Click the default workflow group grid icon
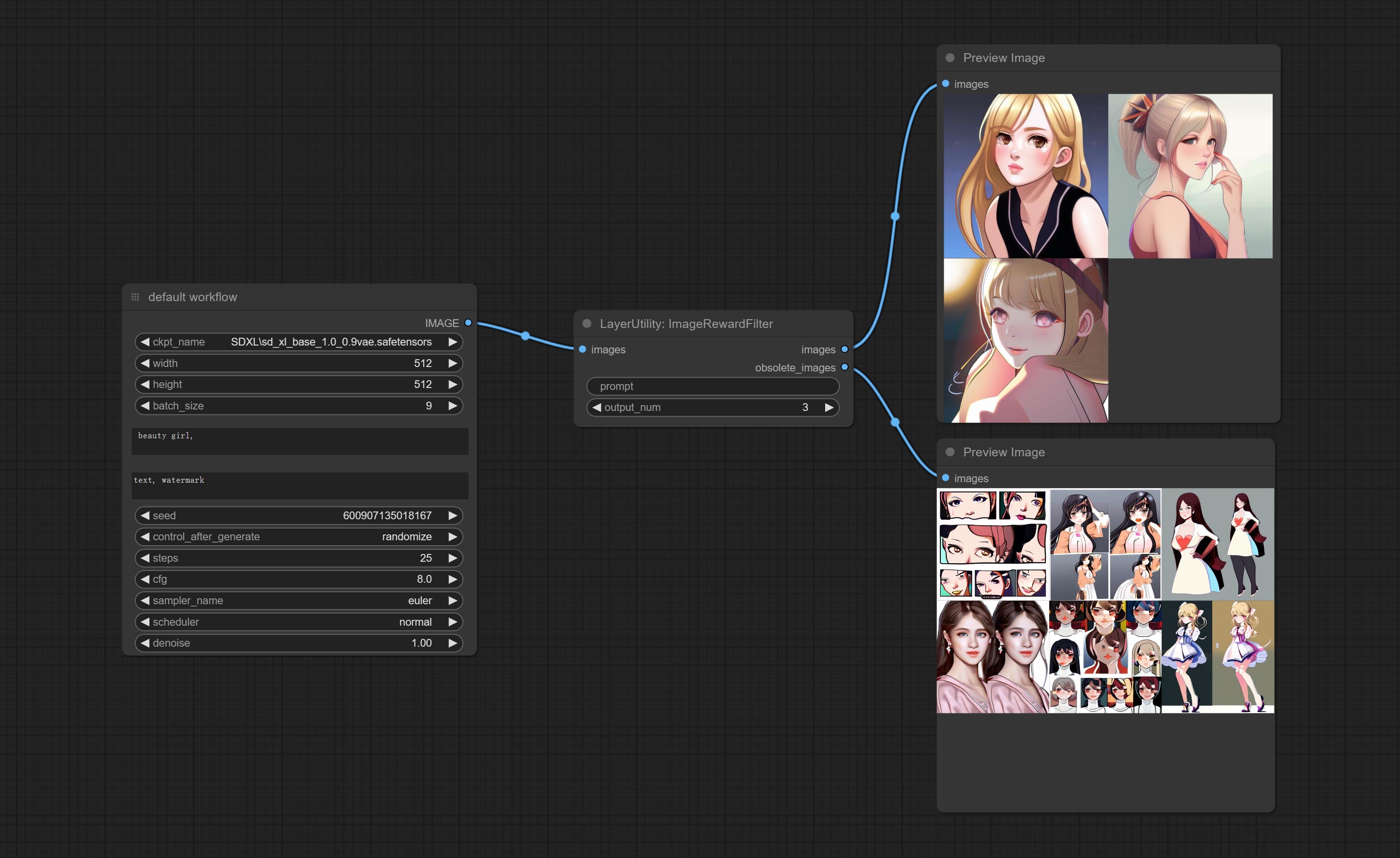Viewport: 1400px width, 858px height. click(135, 297)
